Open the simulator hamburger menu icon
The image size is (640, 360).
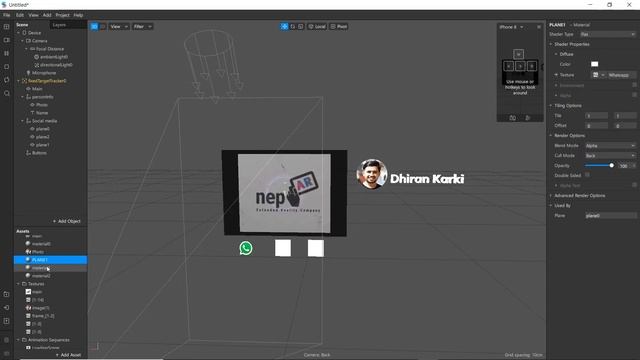539,27
